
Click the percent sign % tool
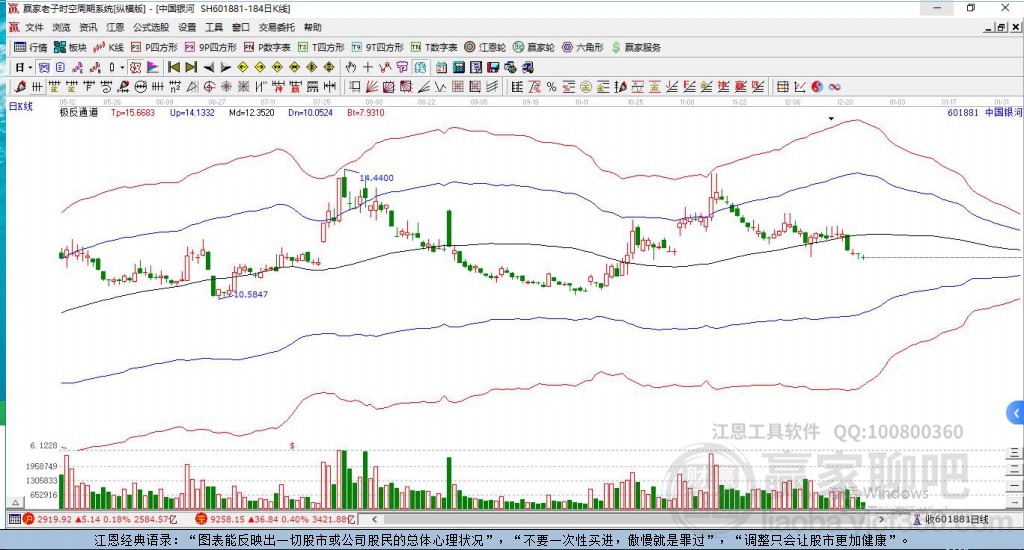coord(551,86)
